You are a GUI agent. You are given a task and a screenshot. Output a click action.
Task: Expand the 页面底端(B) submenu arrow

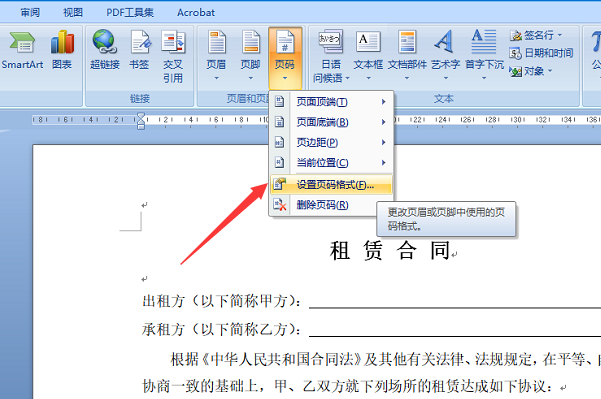383,122
